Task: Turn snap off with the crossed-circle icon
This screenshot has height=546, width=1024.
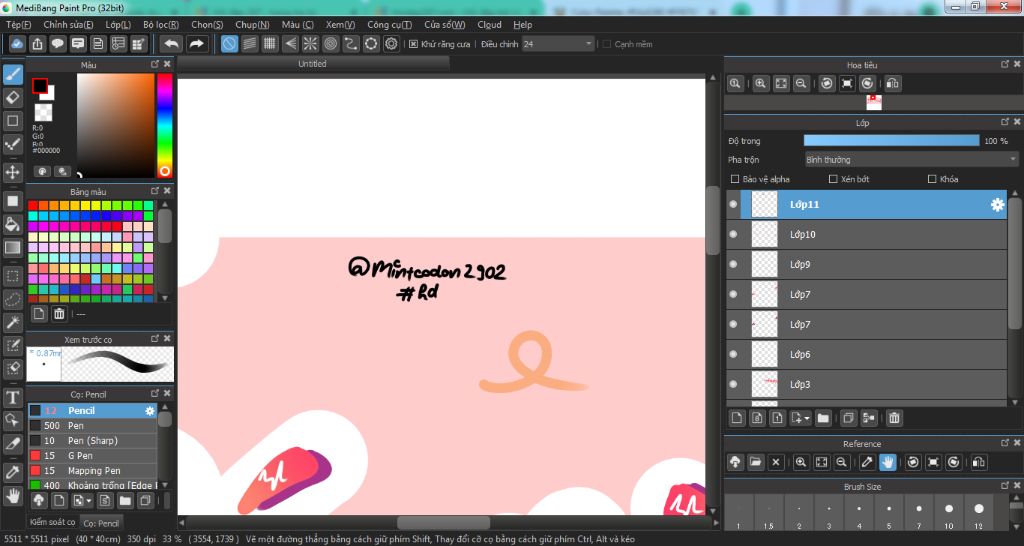Action: (229, 44)
